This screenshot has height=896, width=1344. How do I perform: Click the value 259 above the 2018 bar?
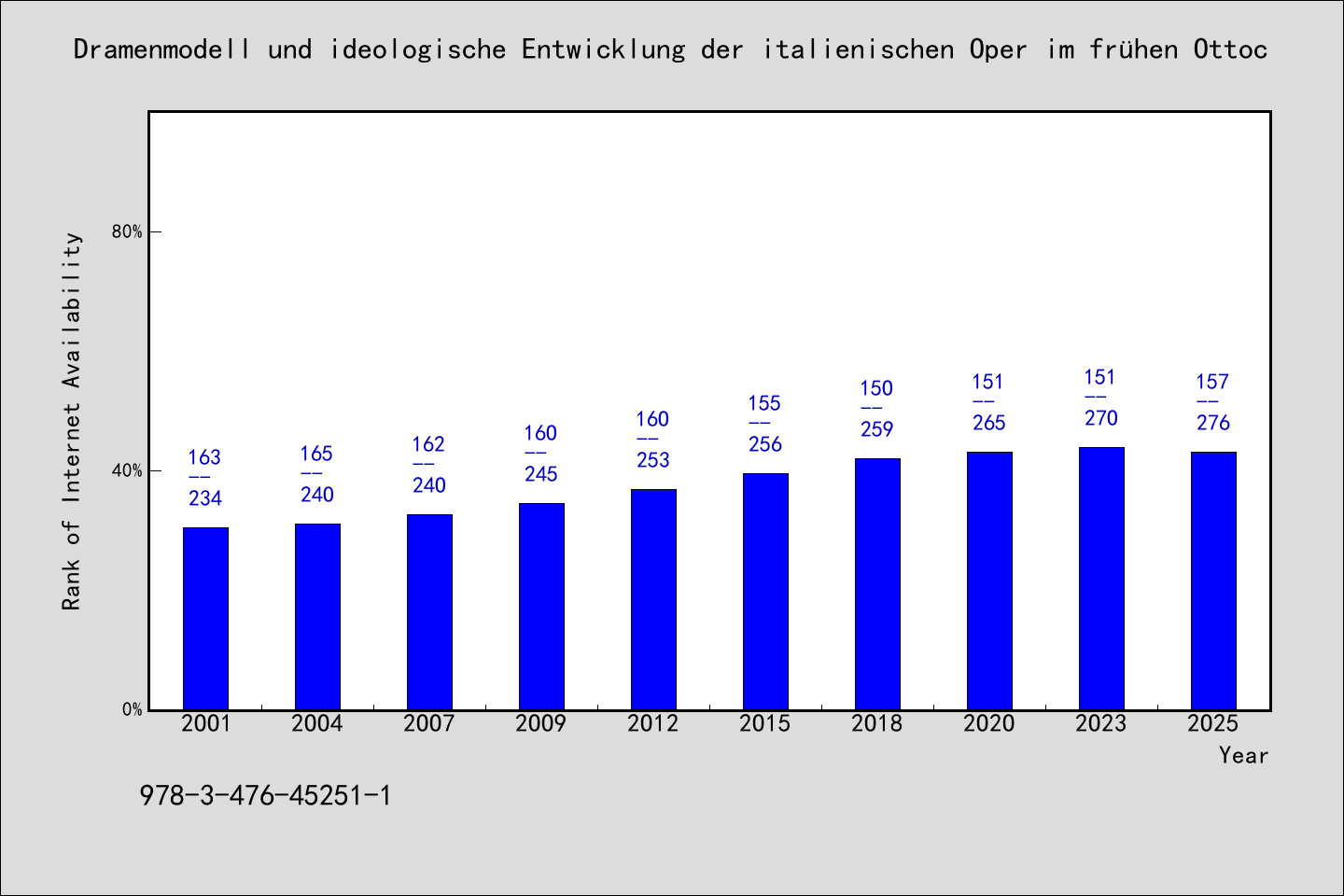(x=877, y=429)
